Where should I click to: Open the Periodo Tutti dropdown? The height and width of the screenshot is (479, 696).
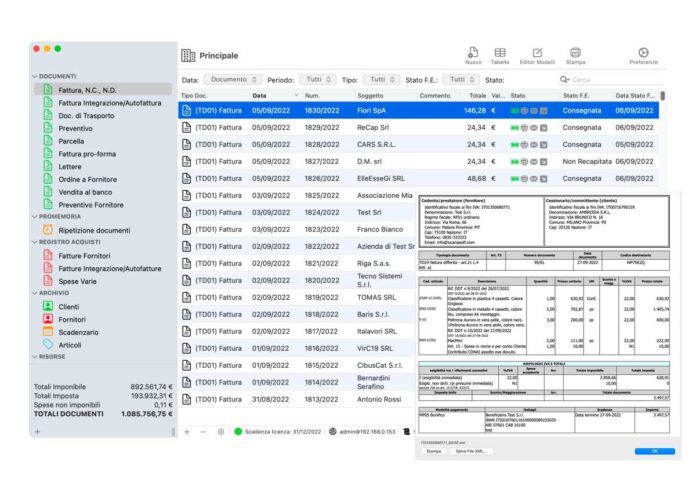click(x=318, y=79)
